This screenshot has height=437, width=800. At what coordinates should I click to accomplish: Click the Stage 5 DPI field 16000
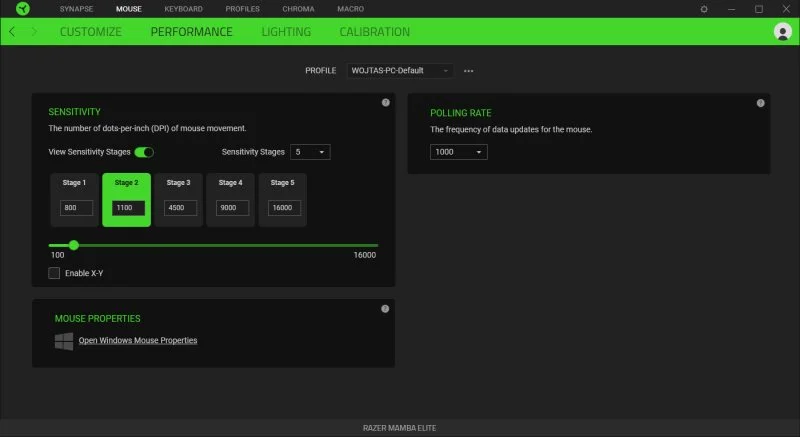click(x=284, y=208)
